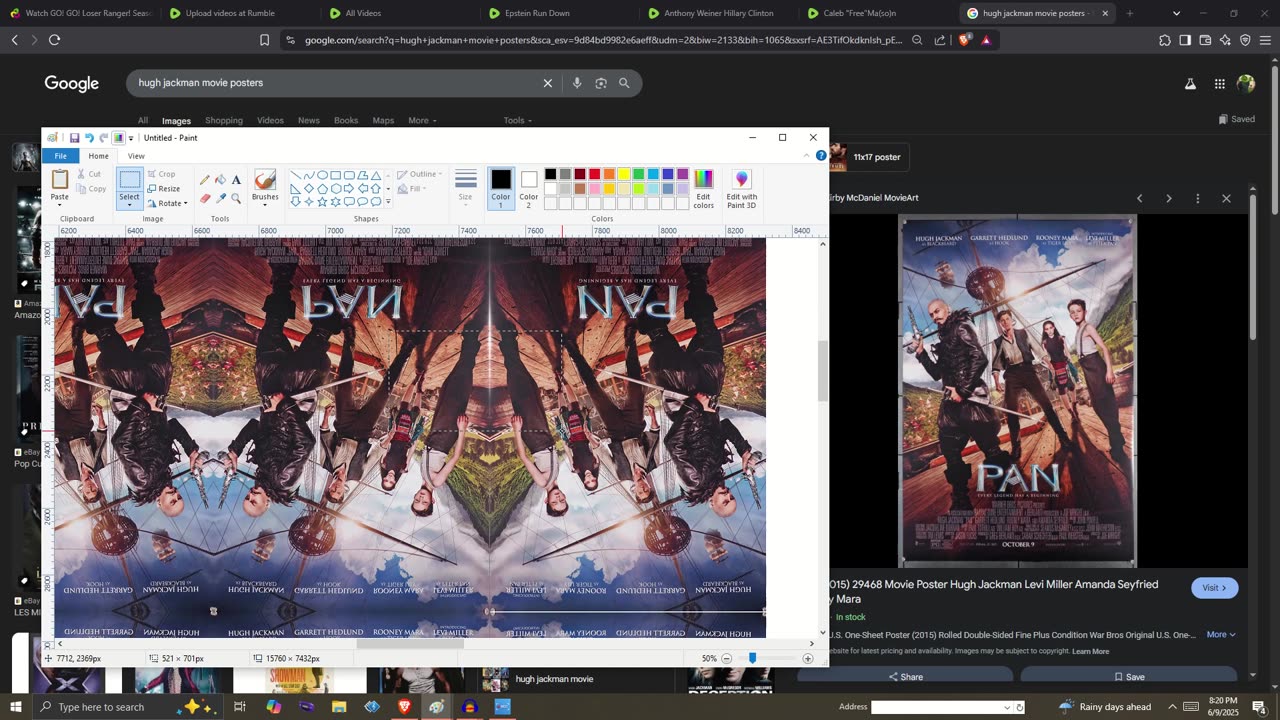The height and width of the screenshot is (720, 1280).
Task: Open the Rotate dropdown menu
Action: [167, 203]
